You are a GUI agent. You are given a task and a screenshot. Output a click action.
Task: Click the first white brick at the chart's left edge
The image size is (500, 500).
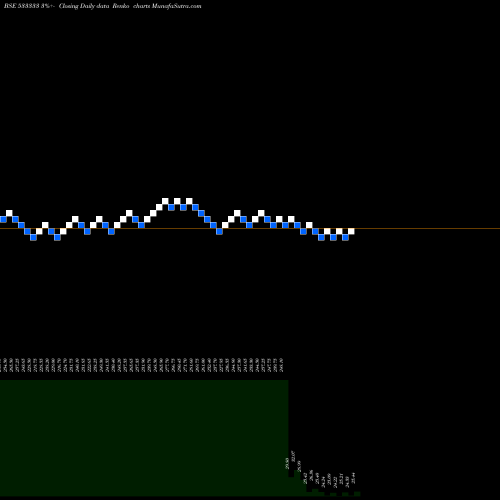tap(9, 213)
